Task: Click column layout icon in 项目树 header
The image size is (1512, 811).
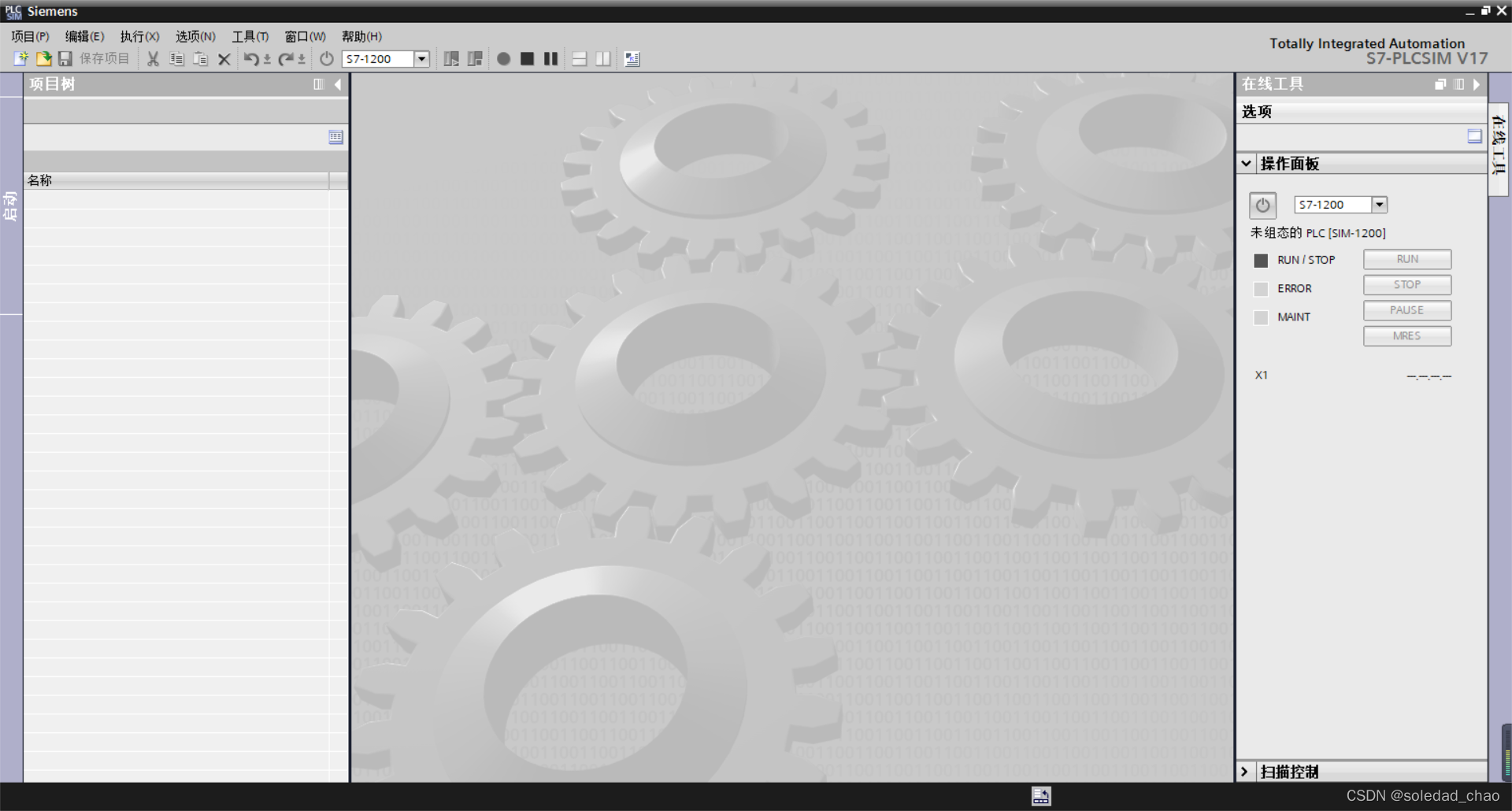Action: (318, 84)
